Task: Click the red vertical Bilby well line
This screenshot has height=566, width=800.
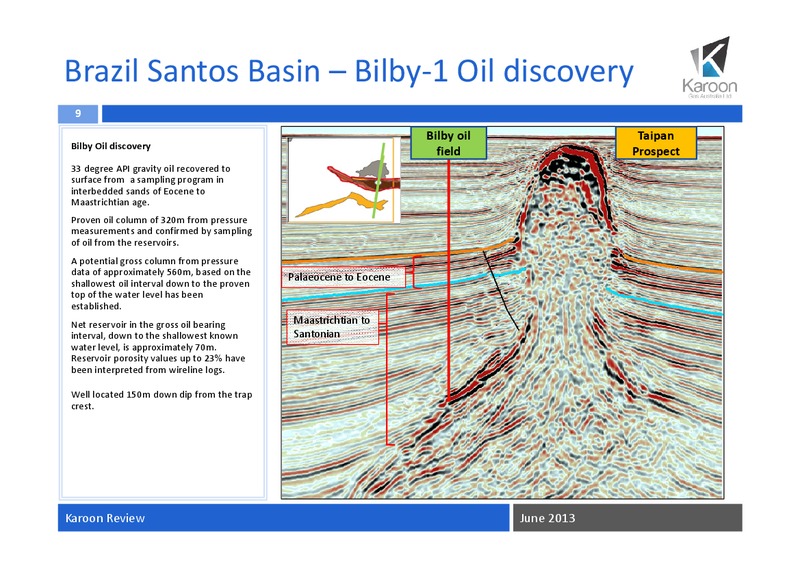Action: [x=448, y=281]
